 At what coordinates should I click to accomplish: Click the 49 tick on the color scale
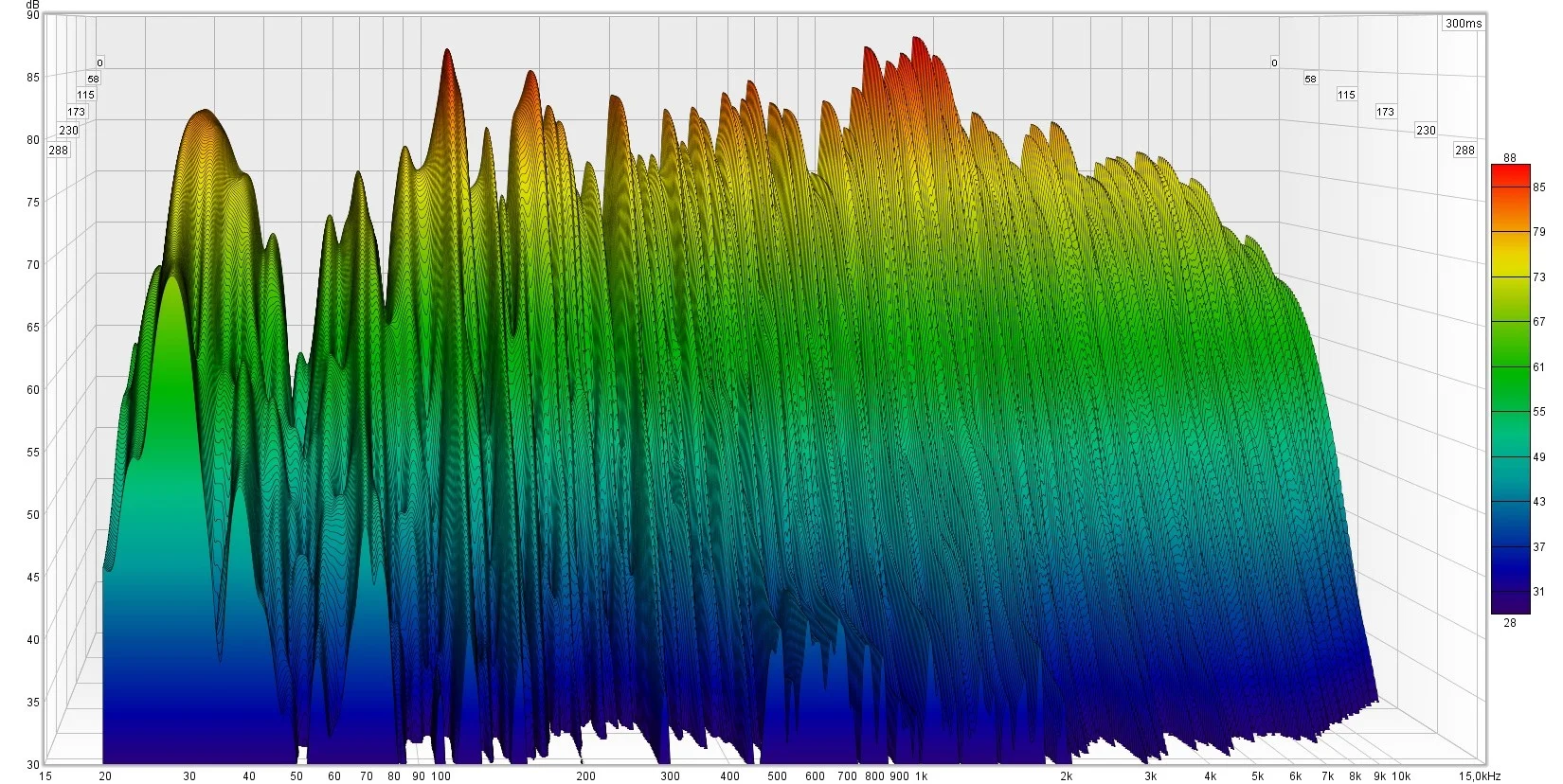pyautogui.click(x=1539, y=456)
